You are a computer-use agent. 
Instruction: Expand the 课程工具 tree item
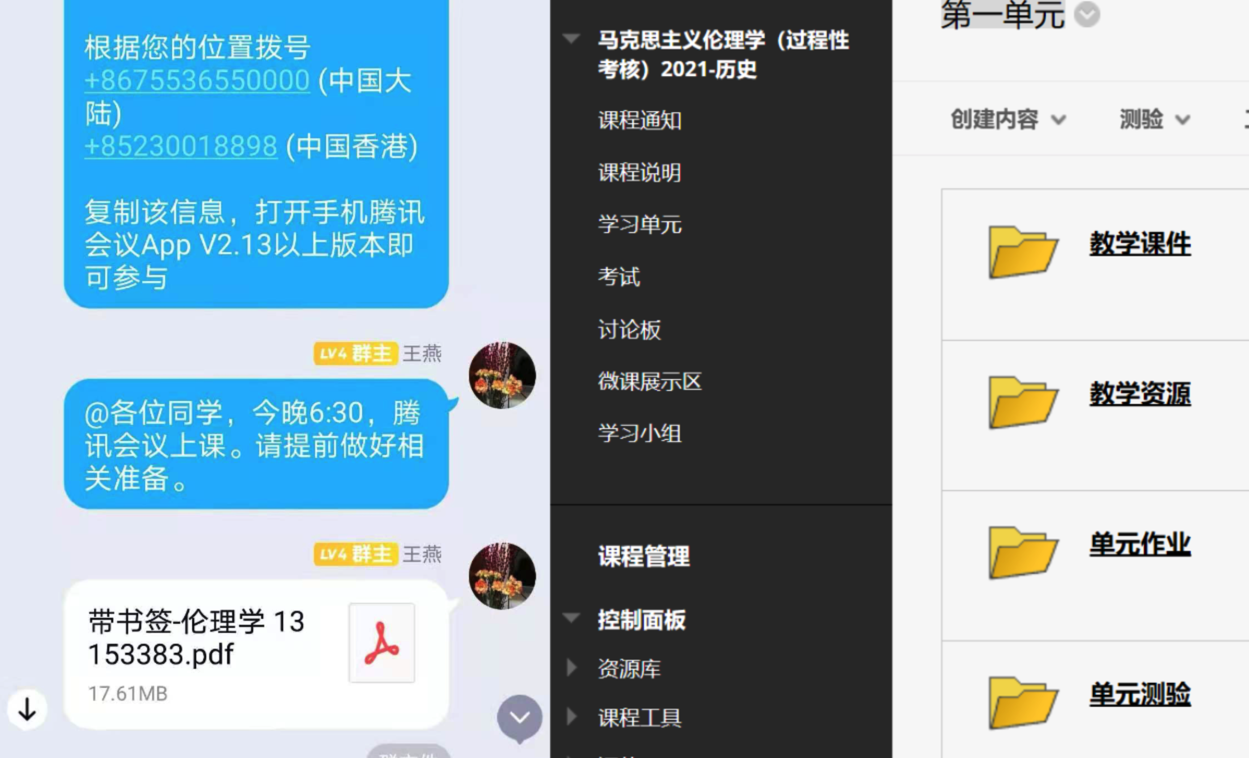[572, 716]
